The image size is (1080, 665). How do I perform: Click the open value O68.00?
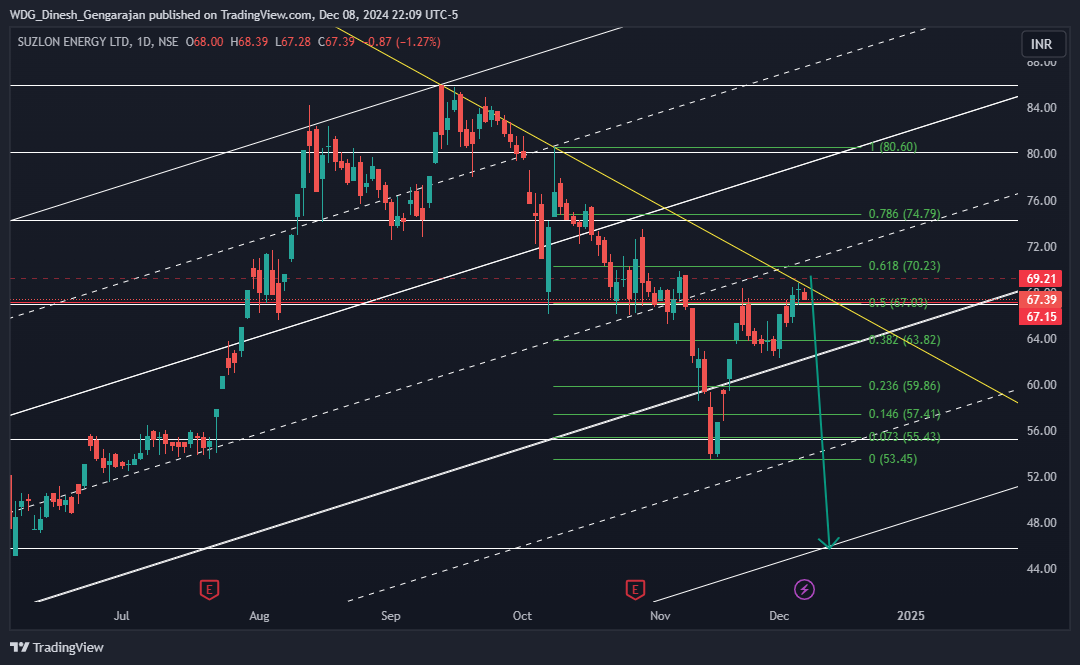pyautogui.click(x=205, y=42)
